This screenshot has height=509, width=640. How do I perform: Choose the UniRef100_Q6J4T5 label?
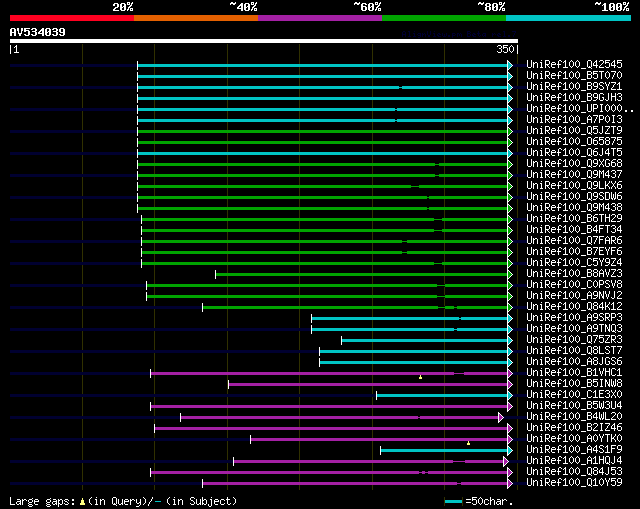pyautogui.click(x=574, y=153)
